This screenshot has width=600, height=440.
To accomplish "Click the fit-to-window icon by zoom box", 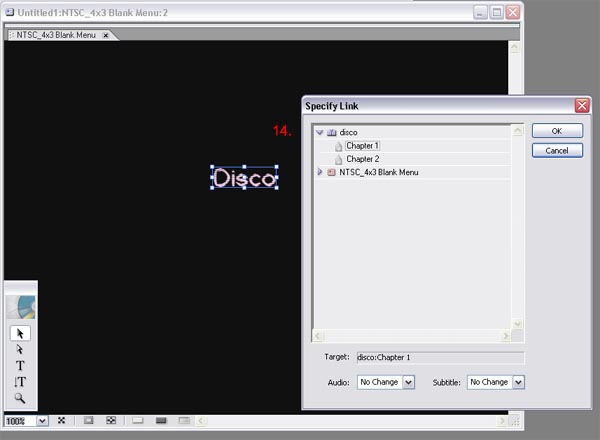I will [x=61, y=420].
